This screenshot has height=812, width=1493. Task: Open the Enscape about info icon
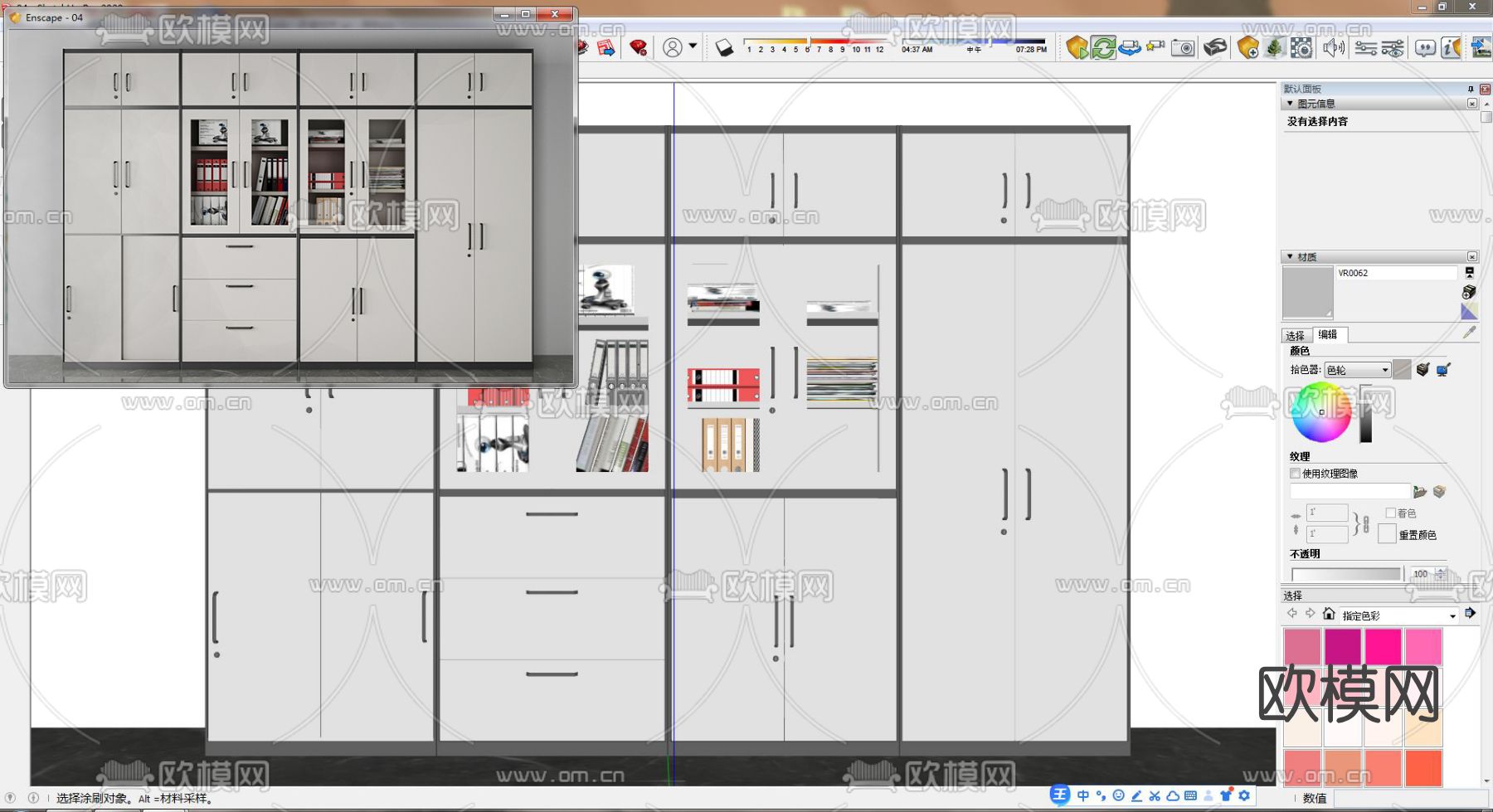[1451, 48]
